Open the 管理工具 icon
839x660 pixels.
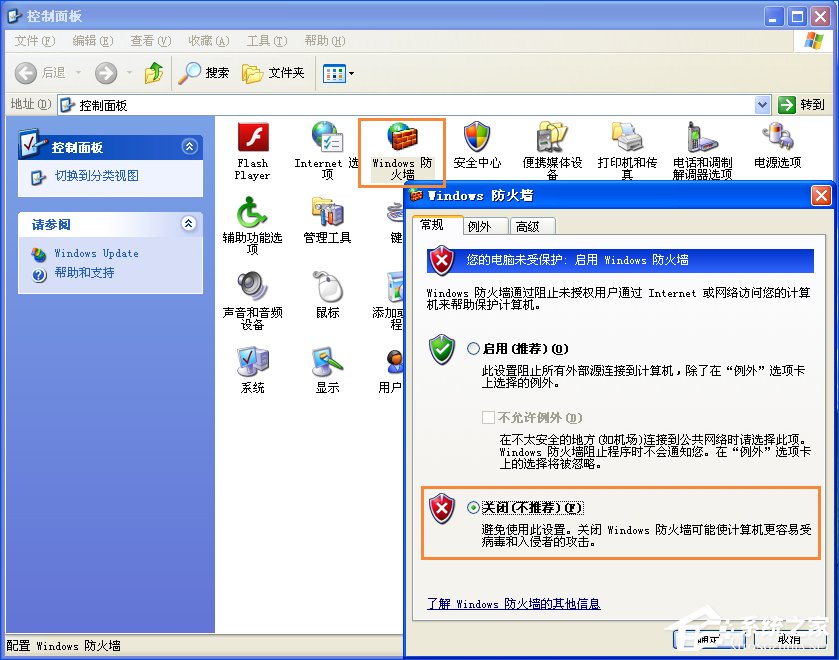[329, 220]
